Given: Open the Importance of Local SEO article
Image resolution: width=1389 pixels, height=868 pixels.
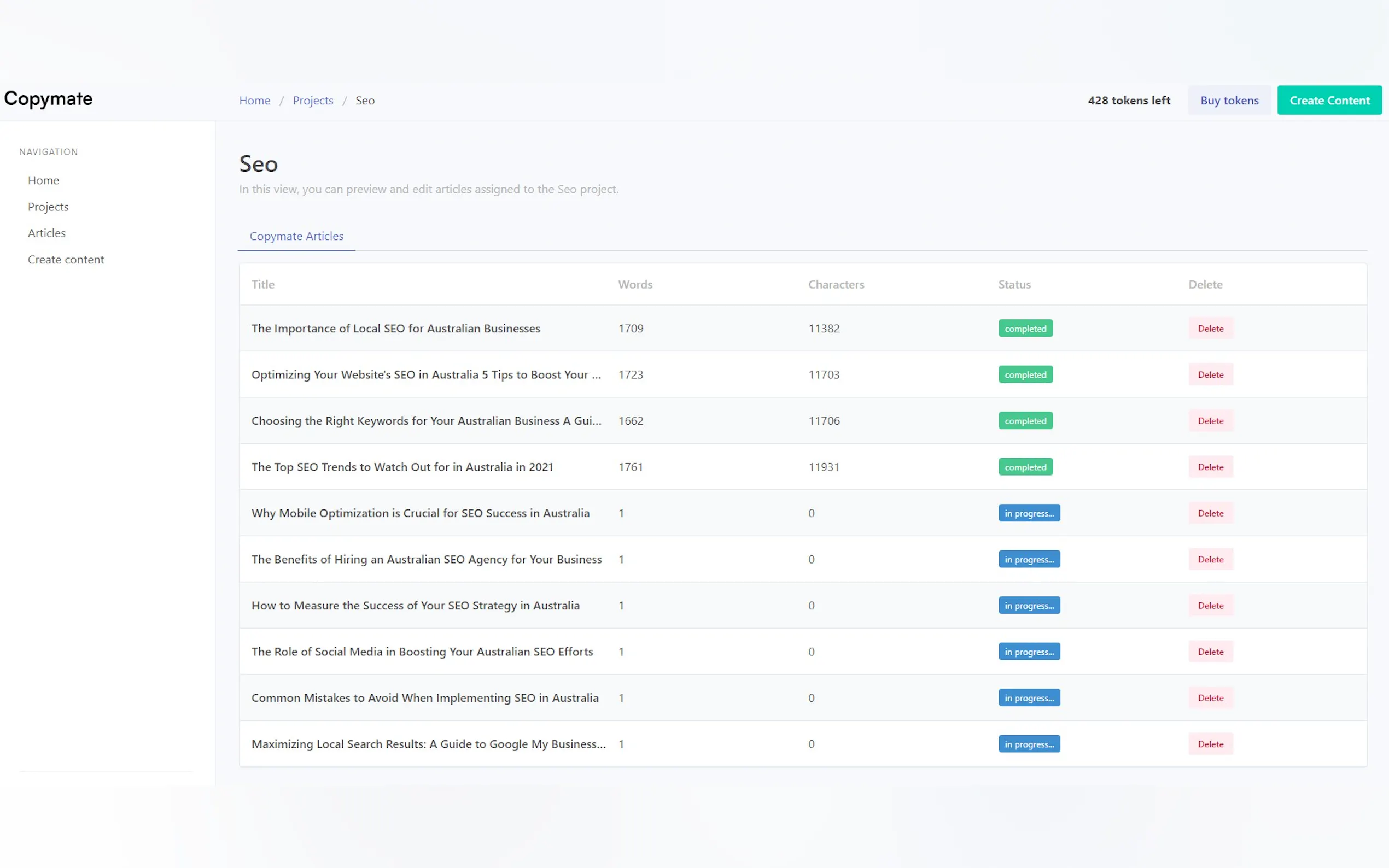Looking at the screenshot, I should click(x=395, y=329).
